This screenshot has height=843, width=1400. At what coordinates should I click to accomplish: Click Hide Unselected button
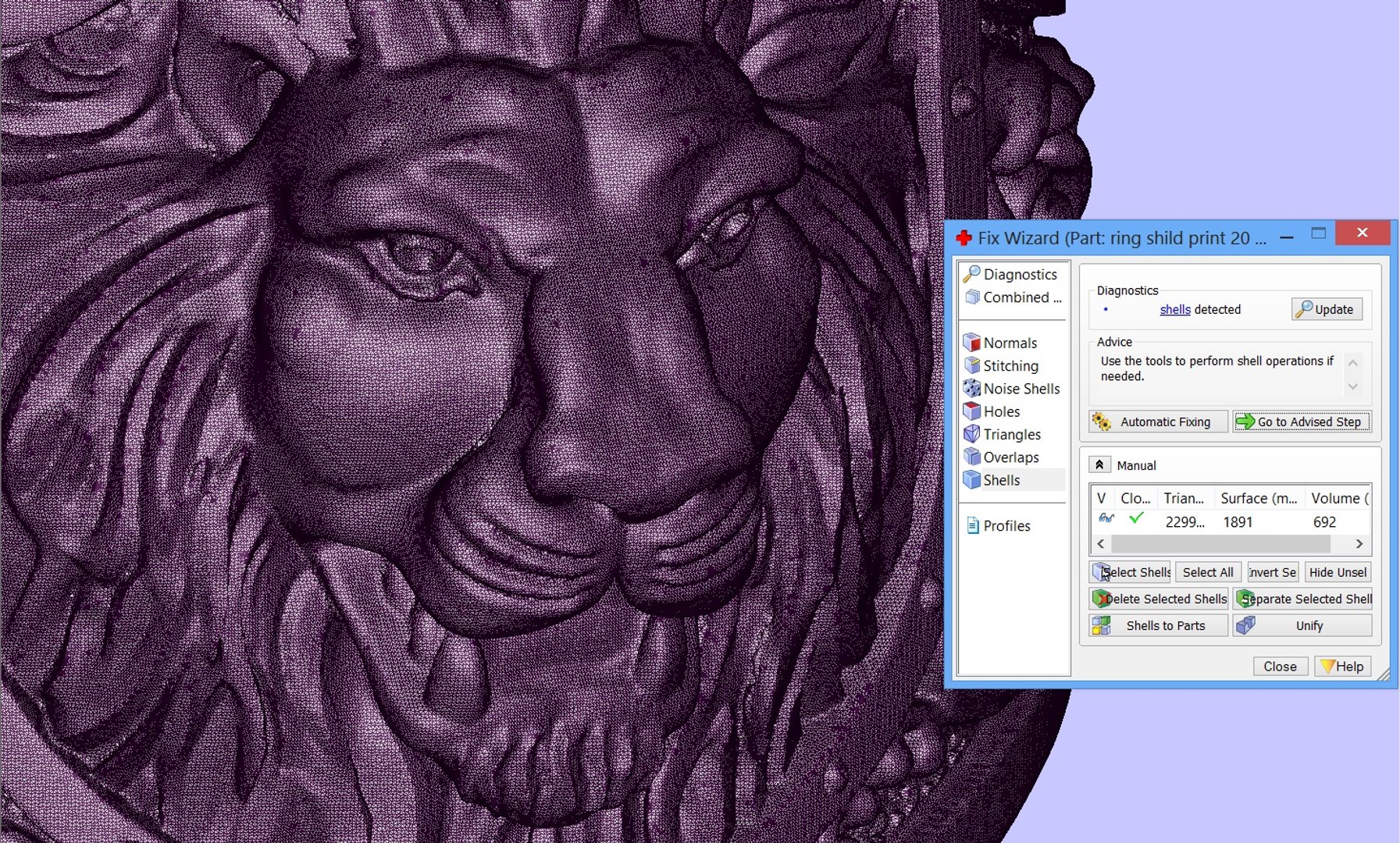pyautogui.click(x=1338, y=572)
